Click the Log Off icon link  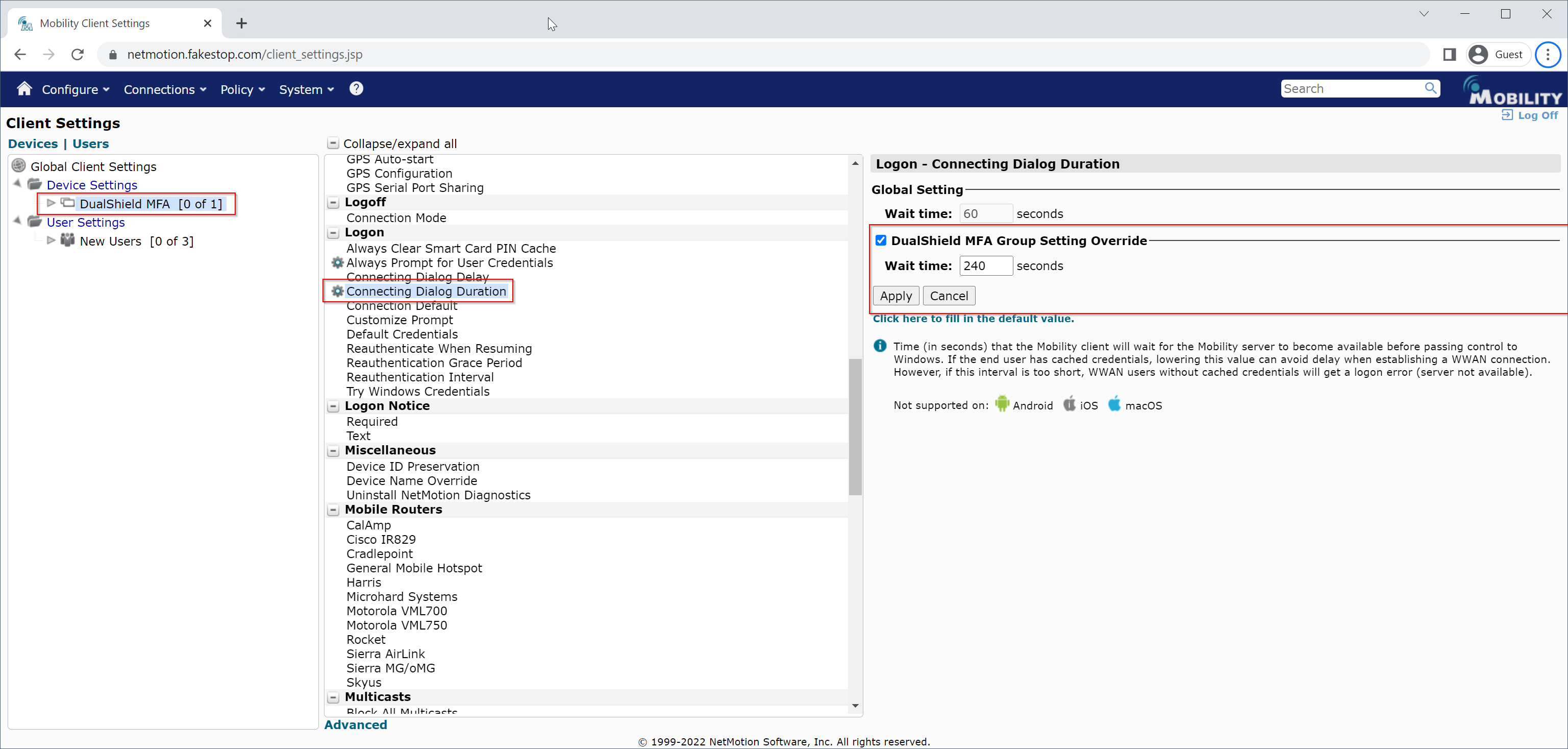[1507, 115]
